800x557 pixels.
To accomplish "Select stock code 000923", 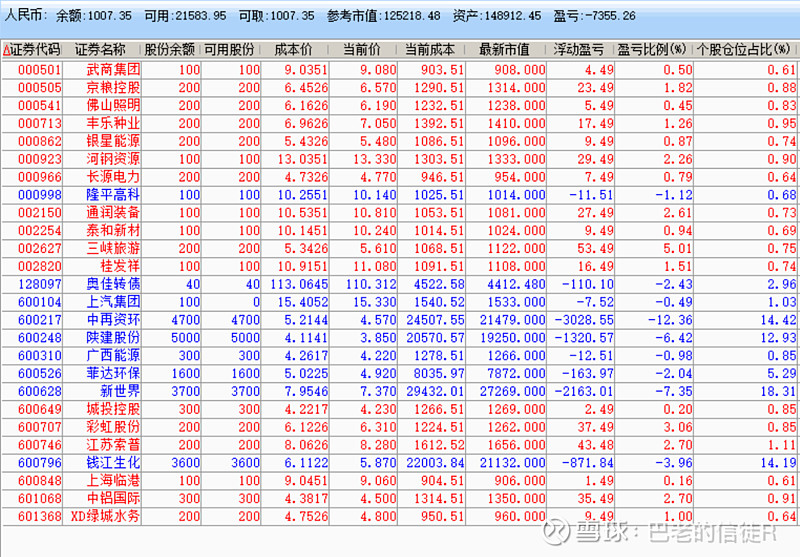I will point(40,159).
